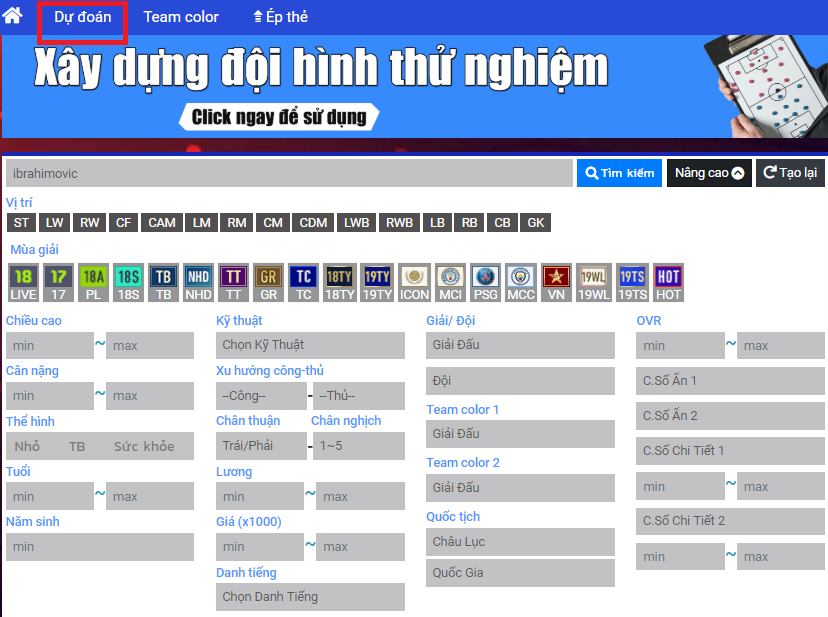Open the Châu Lục nationality dropdown
Viewport: 828px width, 617px height.
coord(520,542)
